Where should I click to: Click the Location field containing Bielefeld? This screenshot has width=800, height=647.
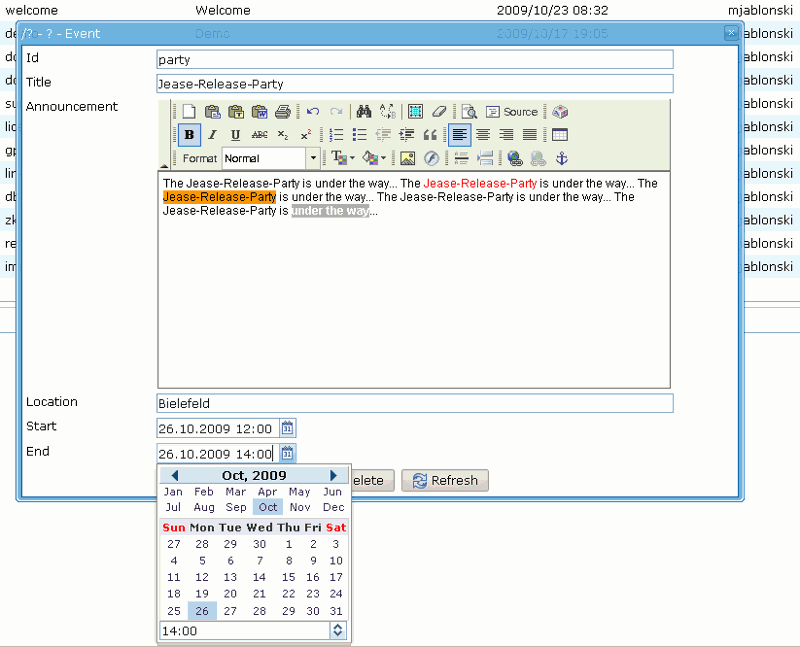[415, 403]
